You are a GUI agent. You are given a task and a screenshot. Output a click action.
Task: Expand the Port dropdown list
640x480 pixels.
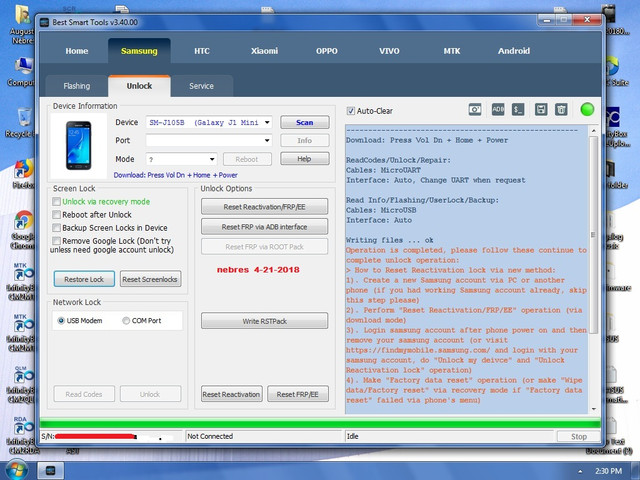pyautogui.click(x=267, y=140)
